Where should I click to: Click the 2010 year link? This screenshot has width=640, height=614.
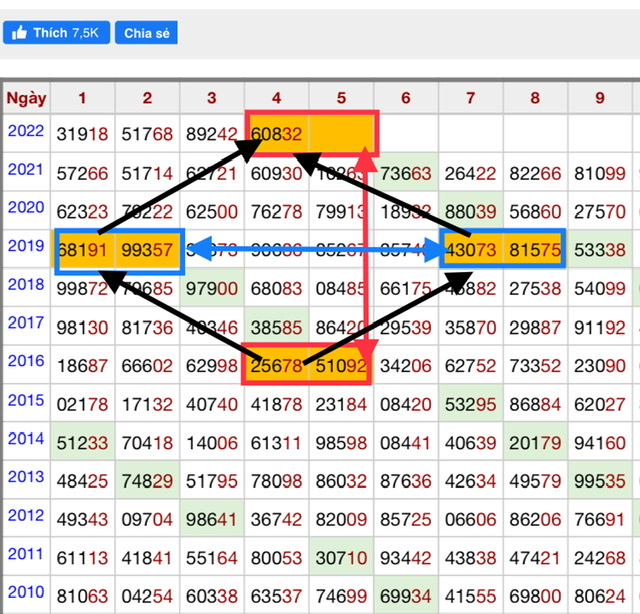pyautogui.click(x=26, y=594)
